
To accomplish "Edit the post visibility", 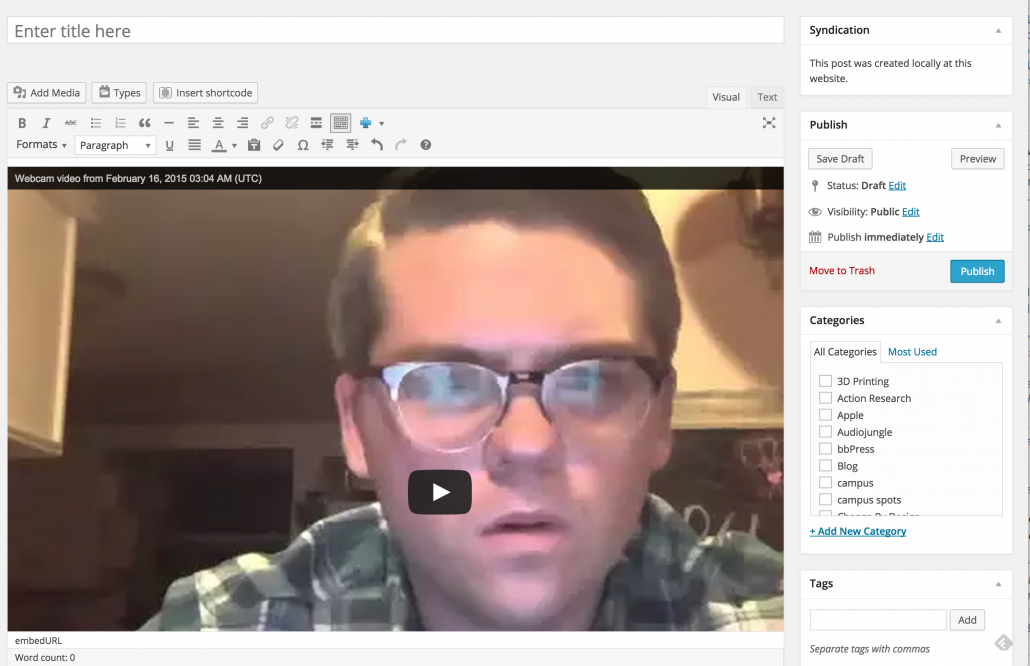I will (x=910, y=211).
